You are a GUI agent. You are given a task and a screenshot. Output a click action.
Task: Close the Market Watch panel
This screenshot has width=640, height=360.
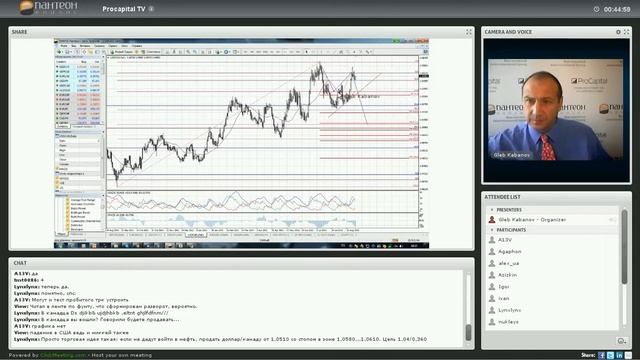[x=103, y=57]
